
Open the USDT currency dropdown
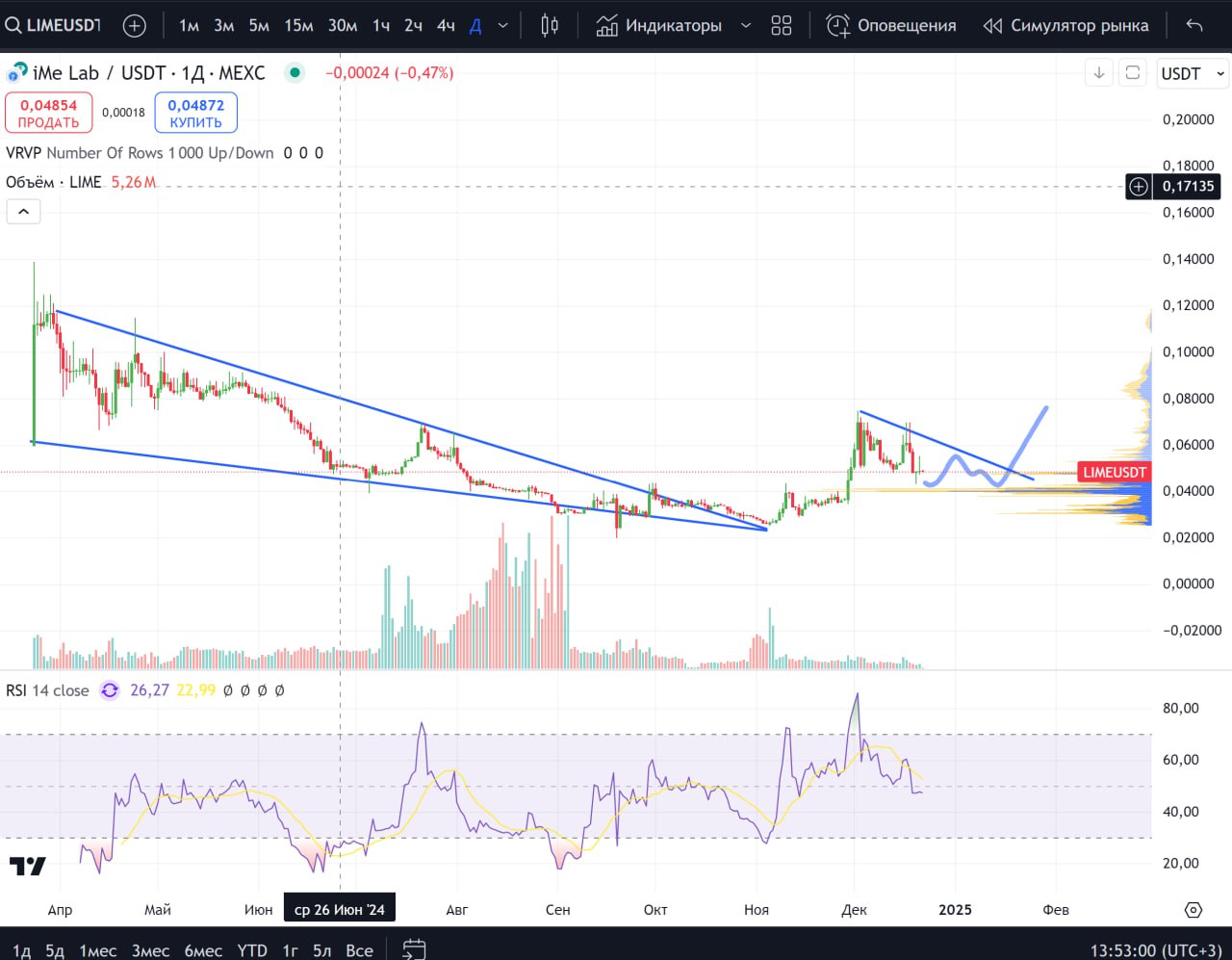coord(1193,73)
